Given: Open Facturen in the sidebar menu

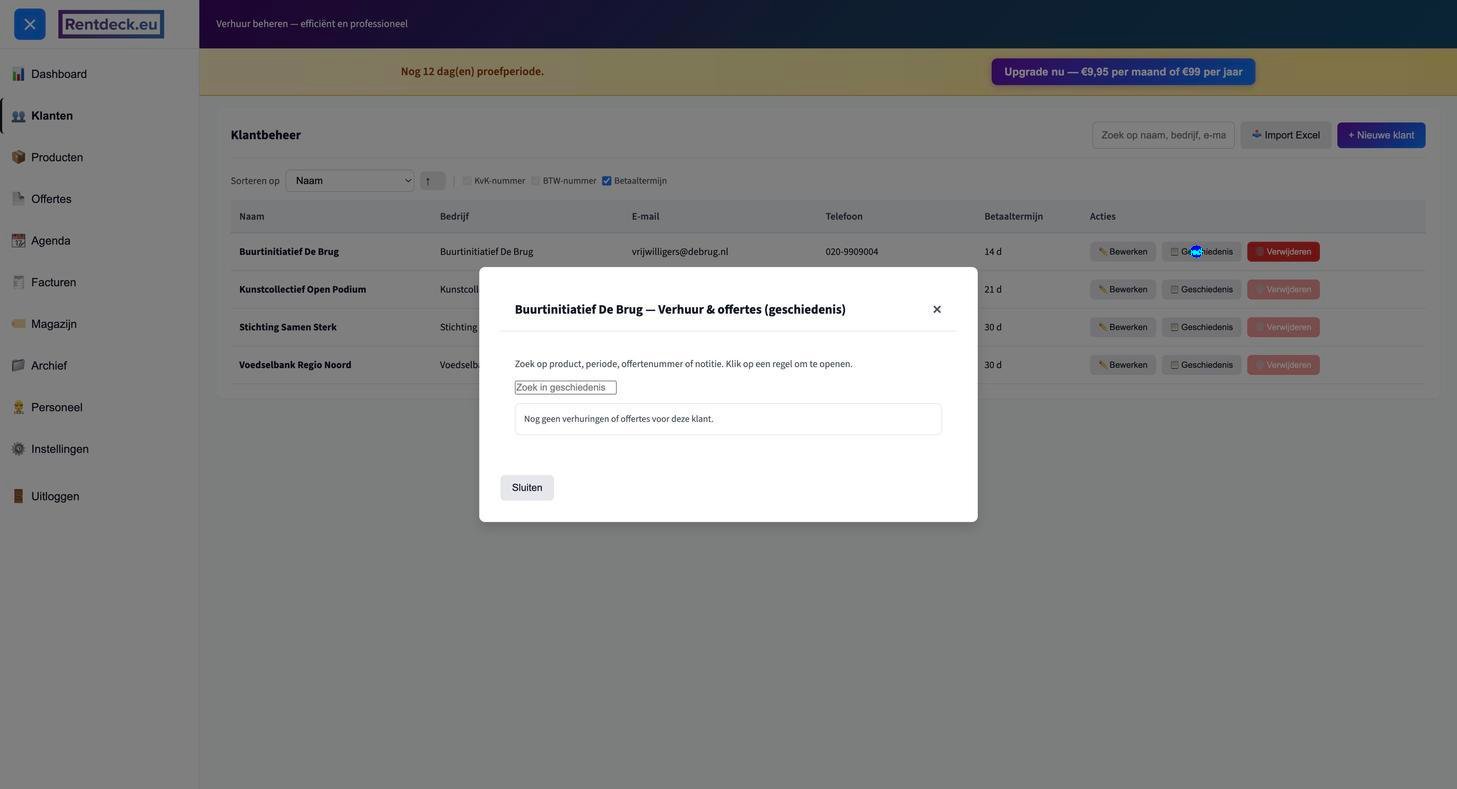Looking at the screenshot, I should point(53,283).
